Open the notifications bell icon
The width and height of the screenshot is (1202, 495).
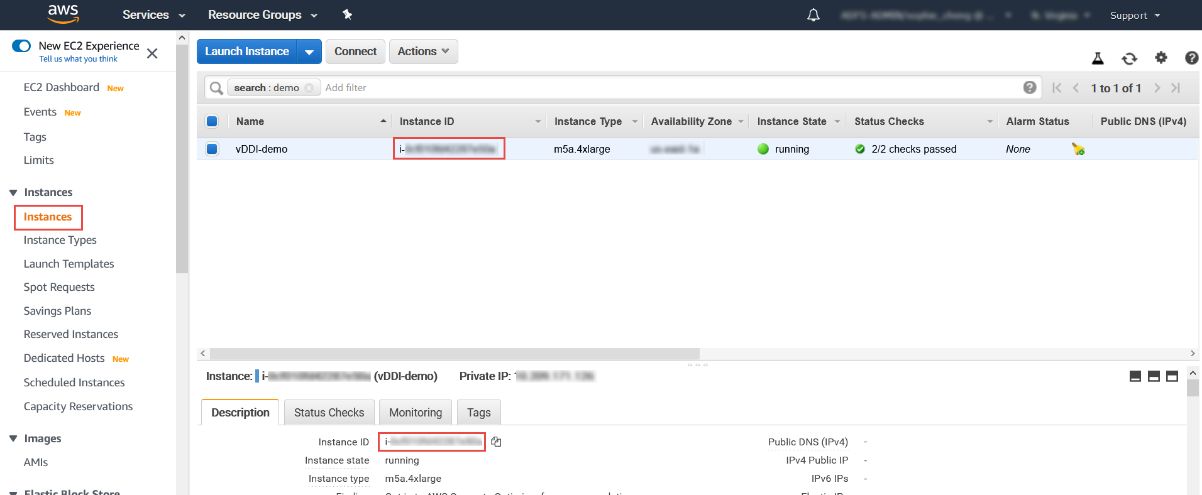click(x=813, y=15)
